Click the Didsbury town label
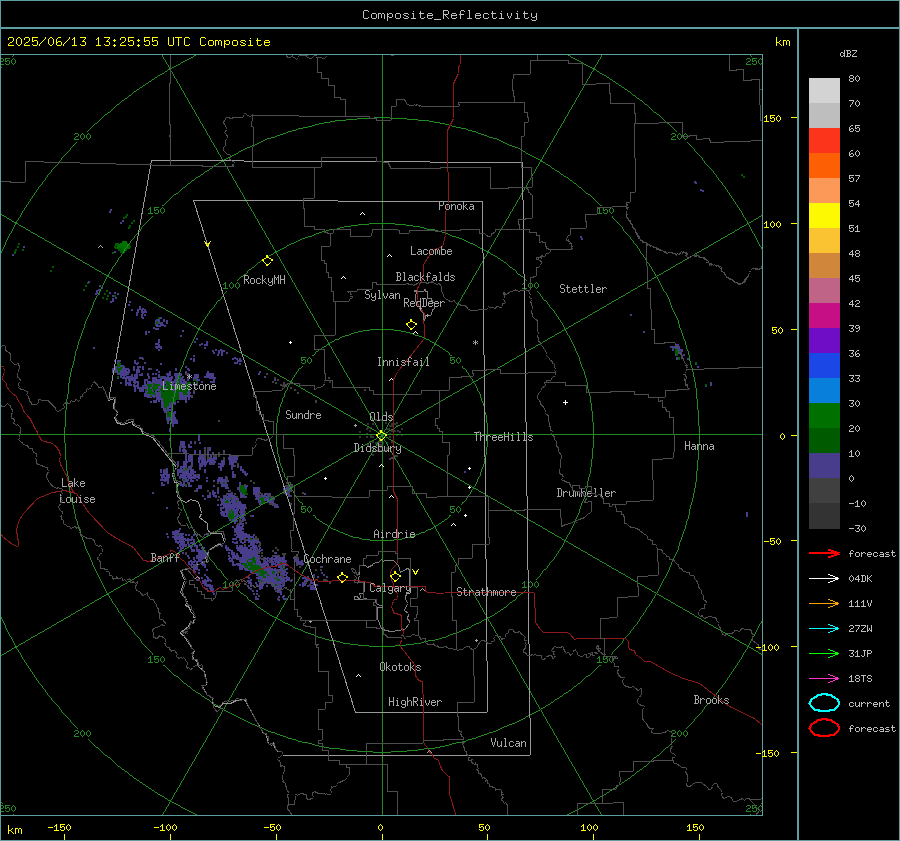This screenshot has height=841, width=900. (x=377, y=448)
